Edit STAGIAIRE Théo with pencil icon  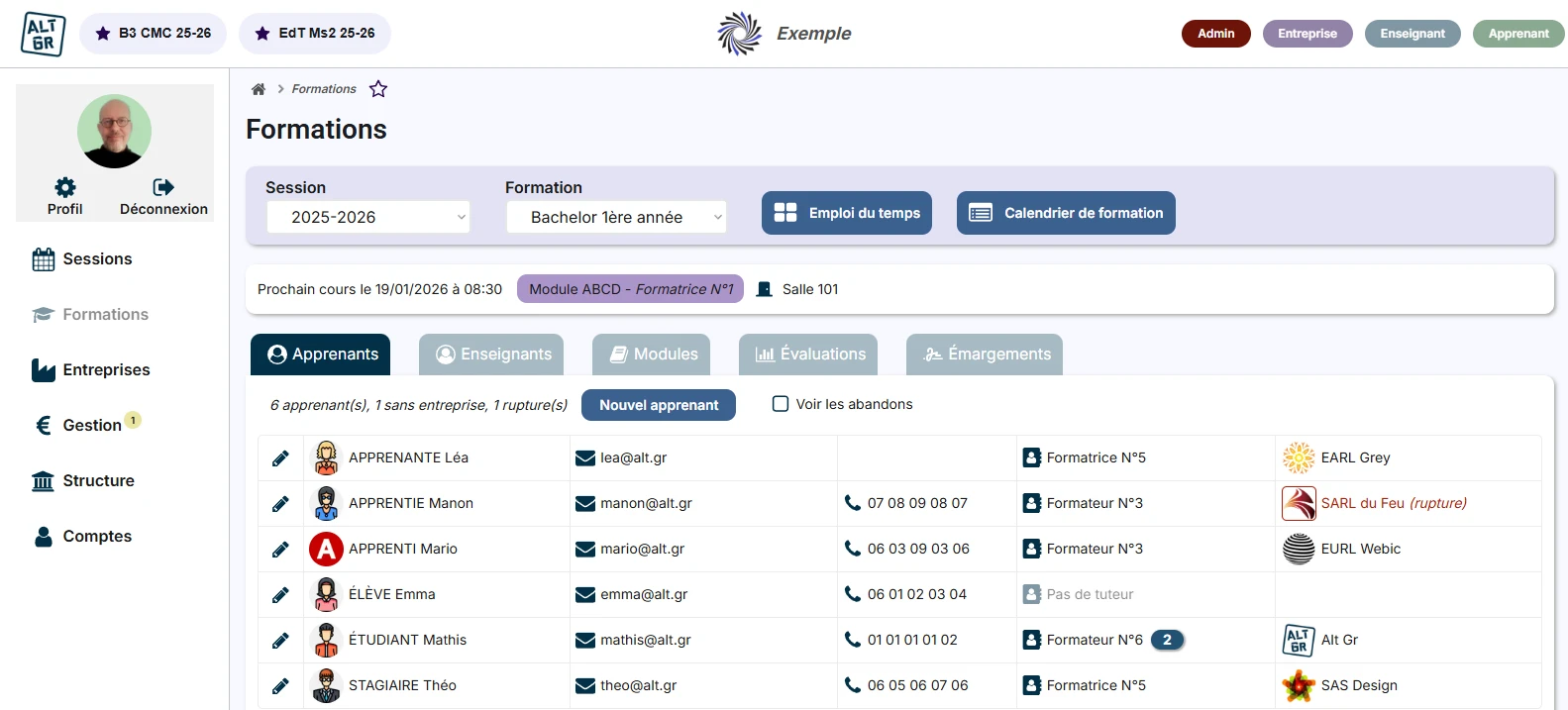click(x=280, y=686)
